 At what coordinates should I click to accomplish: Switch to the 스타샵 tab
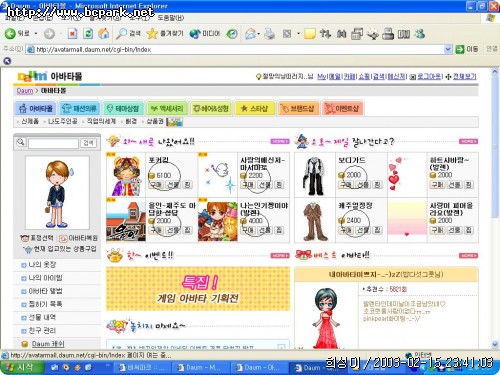pos(255,108)
